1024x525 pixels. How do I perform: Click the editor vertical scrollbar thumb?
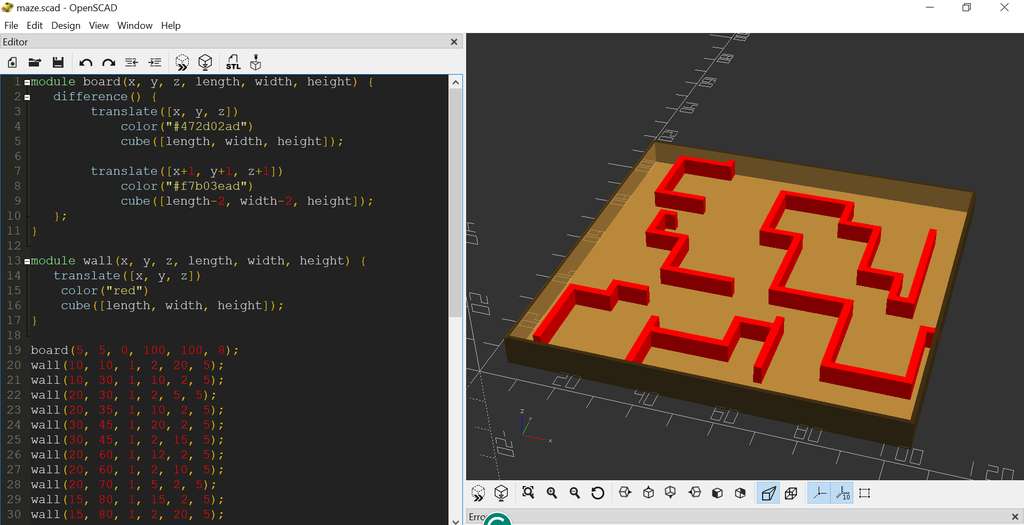point(455,202)
